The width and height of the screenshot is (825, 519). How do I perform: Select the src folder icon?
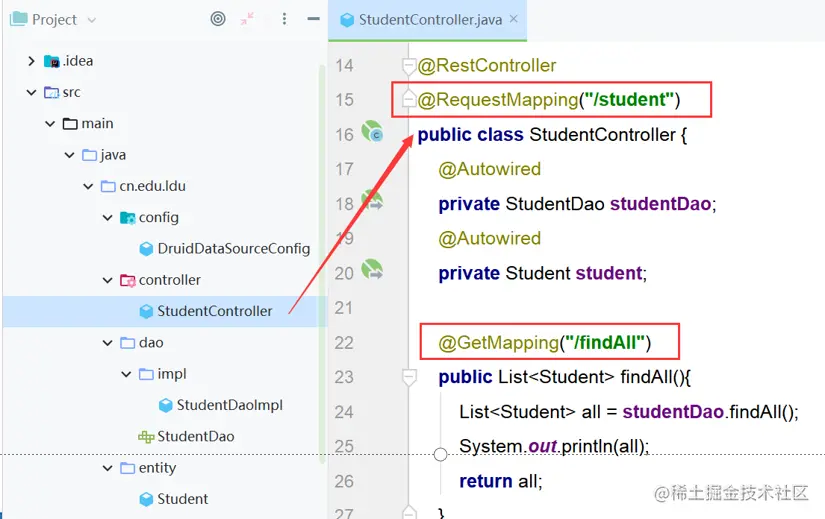point(52,93)
